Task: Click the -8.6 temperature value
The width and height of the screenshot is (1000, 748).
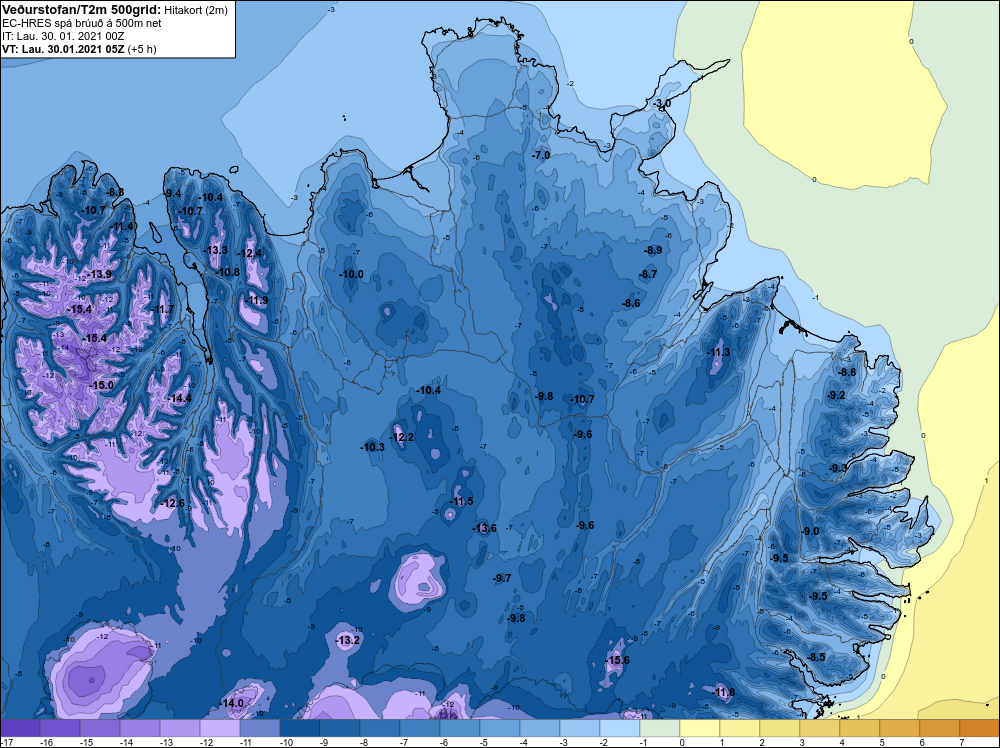Action: pyautogui.click(x=631, y=303)
